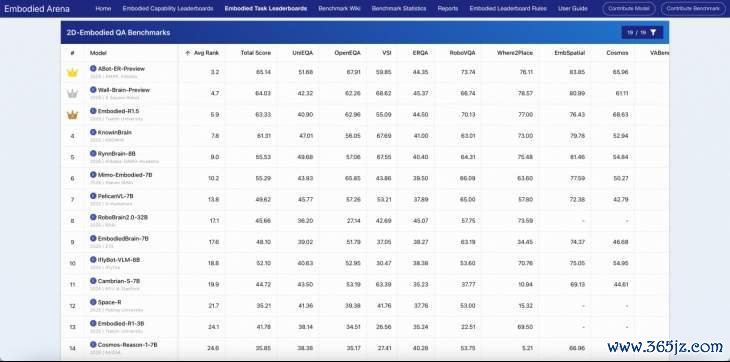Open the Cosmos-Reason-1-7B model link
Viewport: 730px width, 362px height.
tap(128, 345)
